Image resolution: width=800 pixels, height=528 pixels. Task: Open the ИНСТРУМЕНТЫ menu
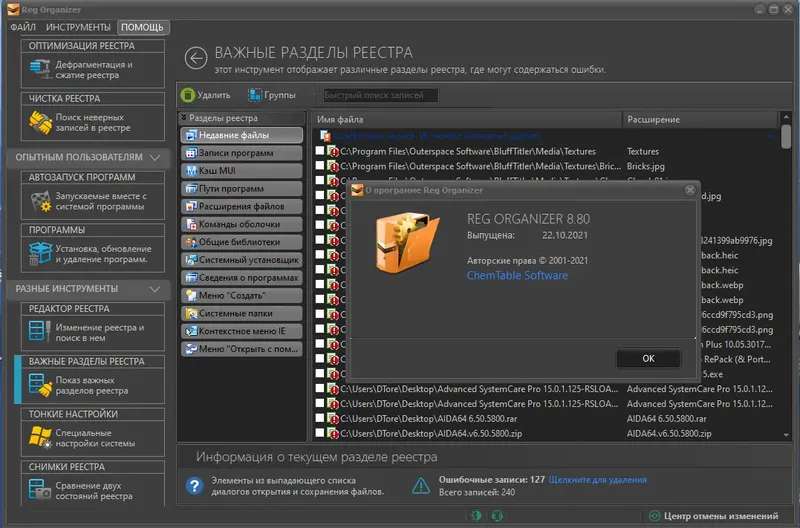point(78,27)
